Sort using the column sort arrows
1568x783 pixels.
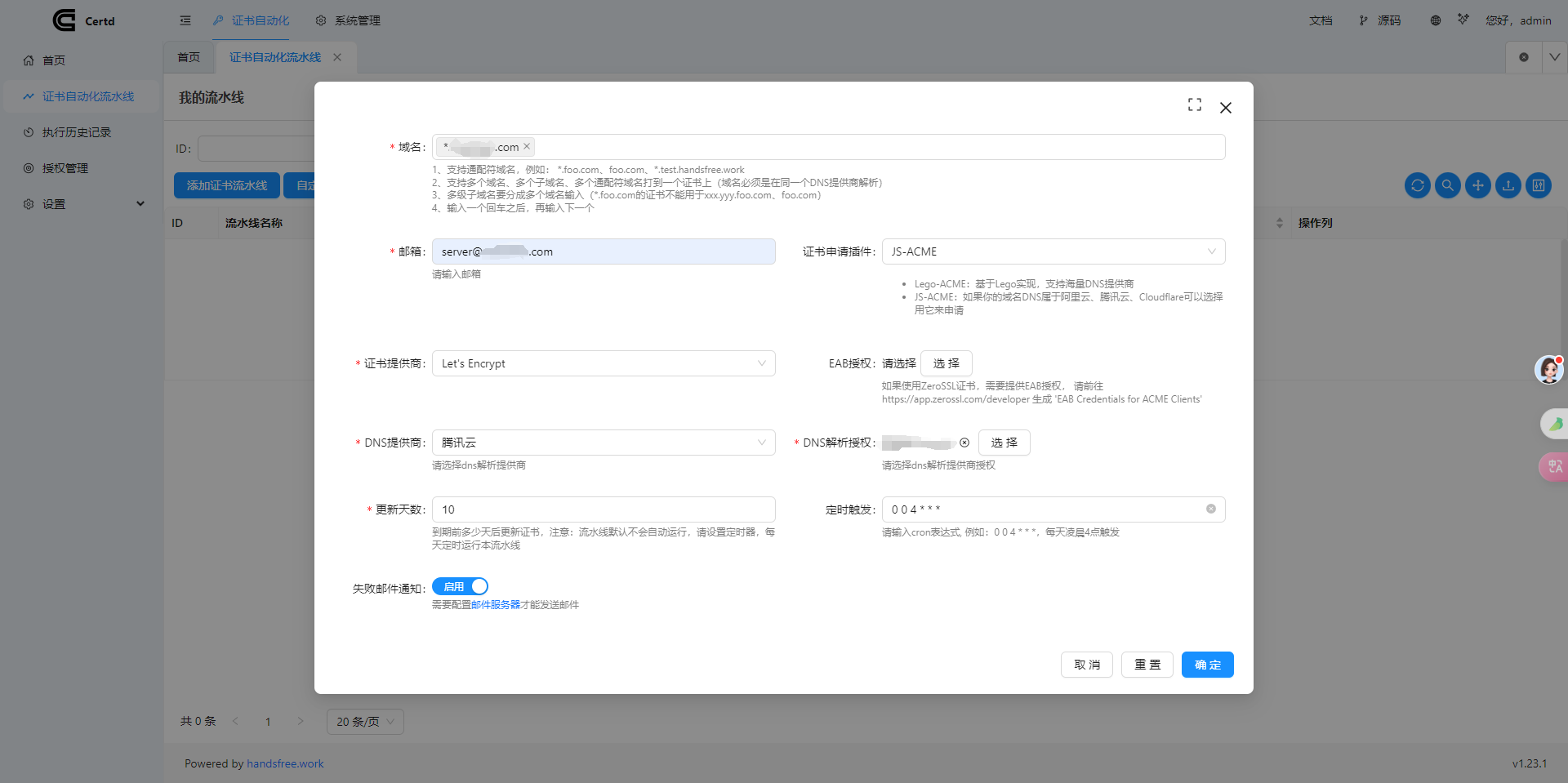[x=1280, y=223]
